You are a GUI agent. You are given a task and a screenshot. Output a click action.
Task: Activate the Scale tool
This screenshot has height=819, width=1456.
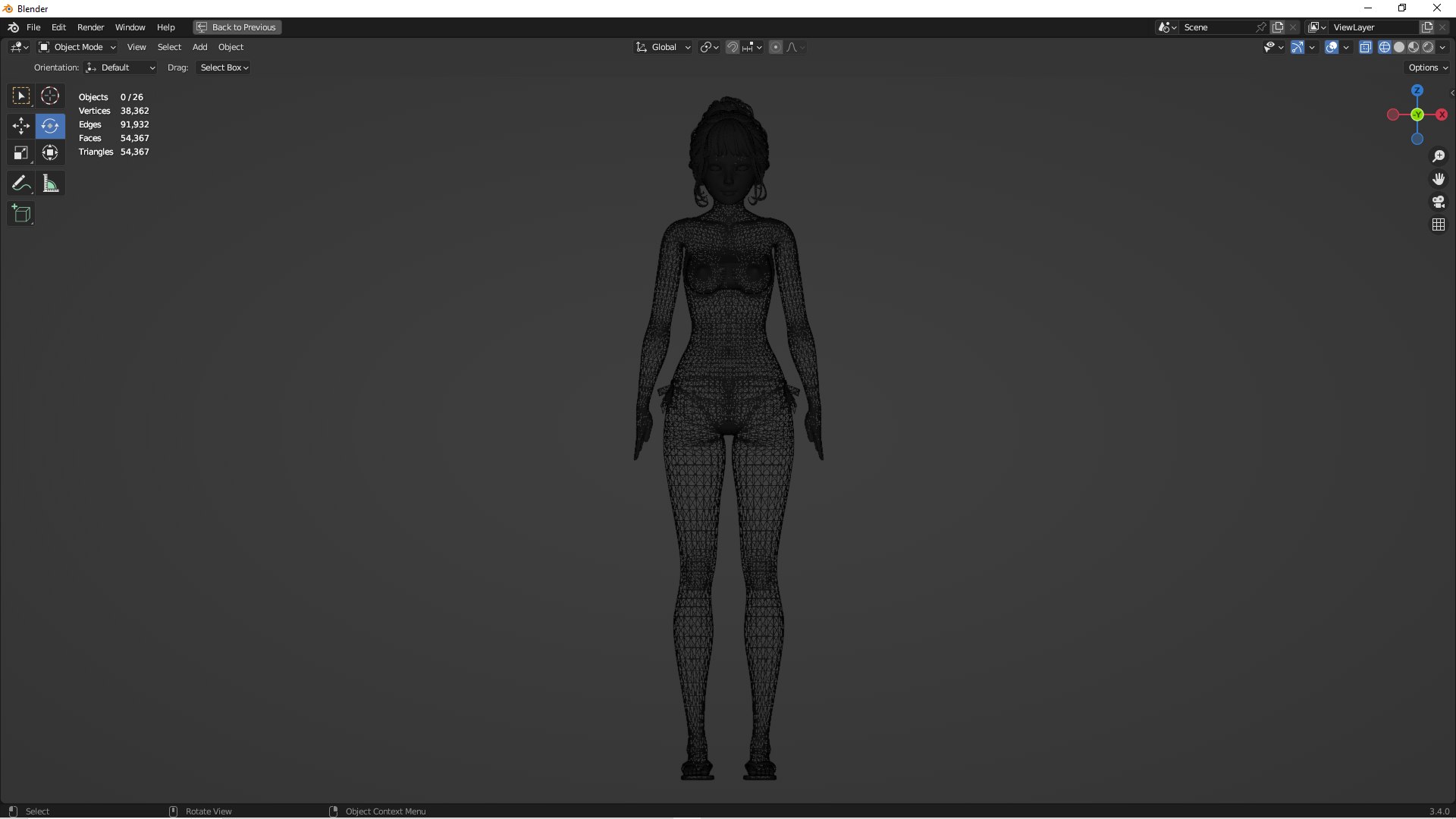click(x=20, y=153)
